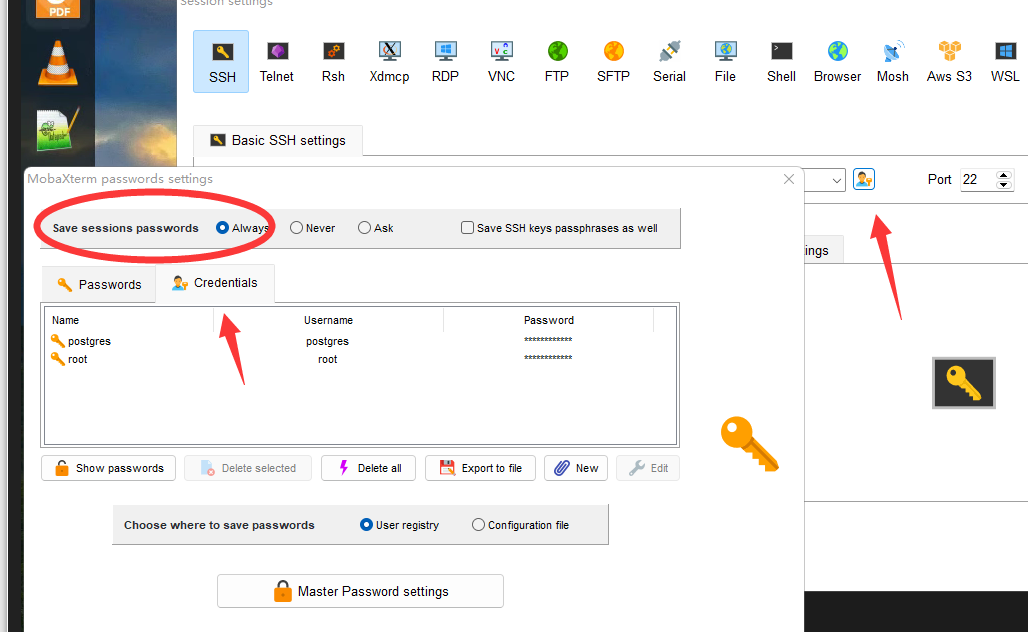This screenshot has height=632, width=1028.
Task: Launch VLC media player from desktop
Action: (58, 63)
